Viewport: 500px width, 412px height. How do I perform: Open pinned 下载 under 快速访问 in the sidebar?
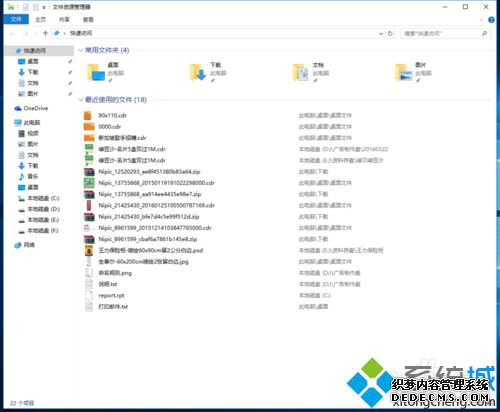(x=33, y=72)
